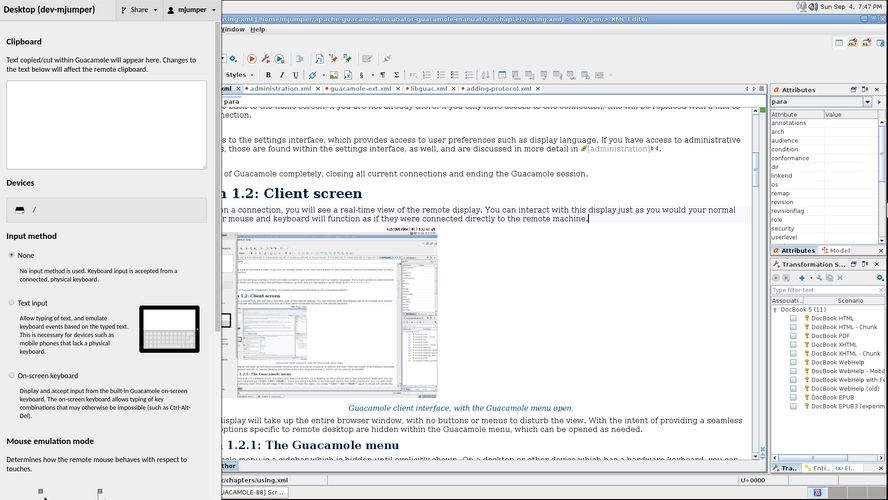Click the speaker volume icon in the system tray
The image size is (888, 500).
813,6
